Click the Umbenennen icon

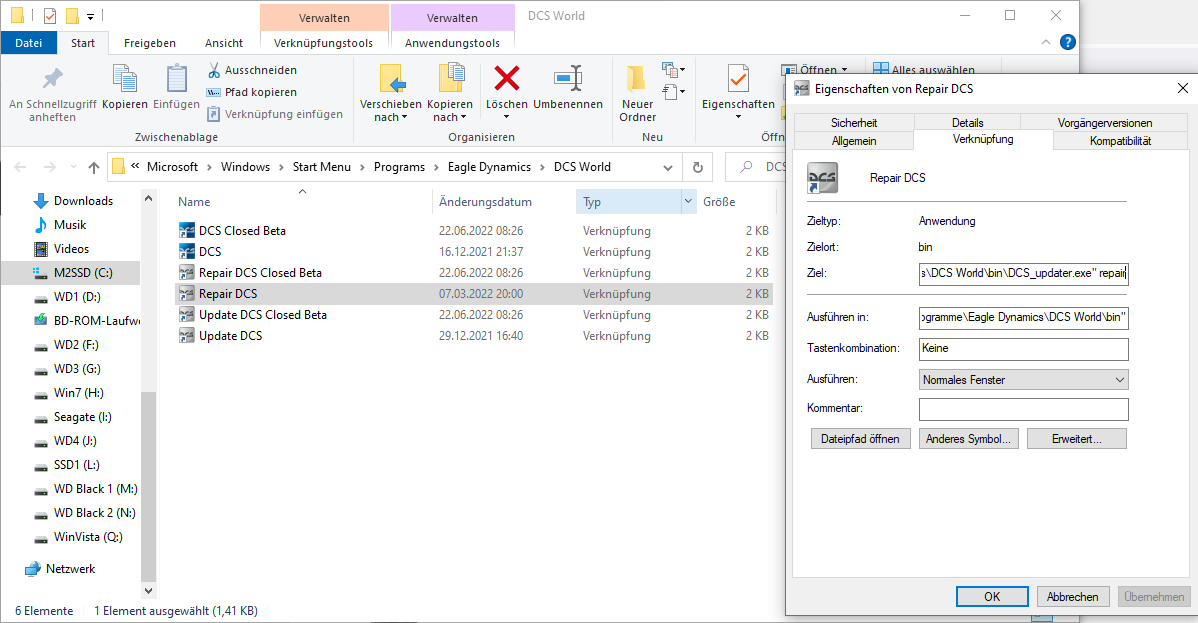click(568, 78)
